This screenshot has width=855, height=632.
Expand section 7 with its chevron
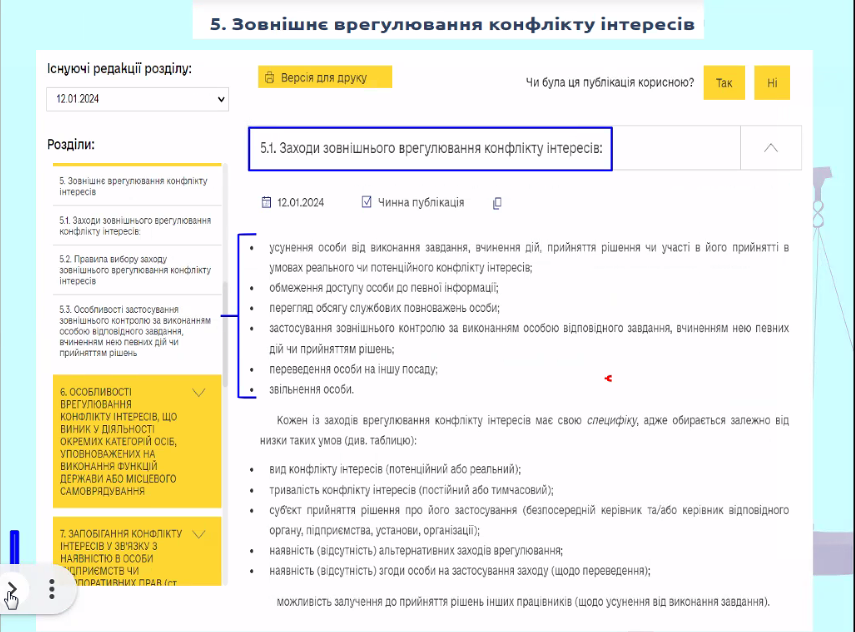click(198, 533)
